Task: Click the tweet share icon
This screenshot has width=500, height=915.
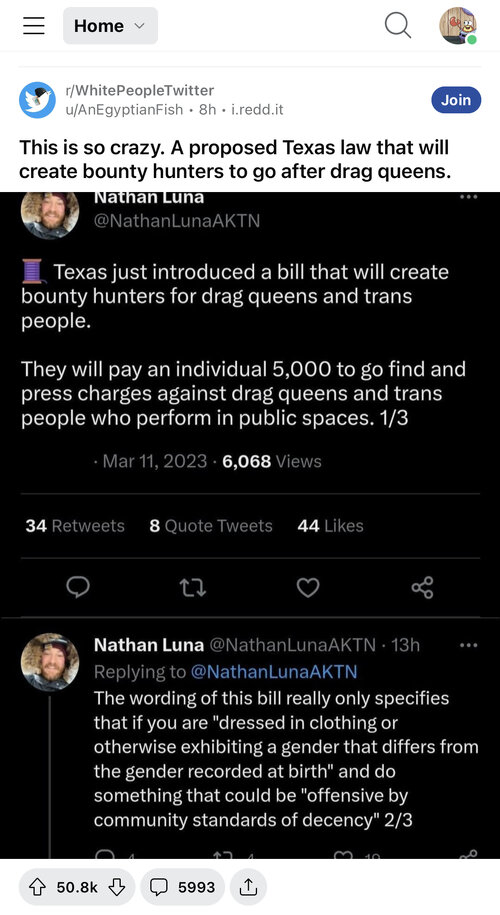Action: click(422, 588)
